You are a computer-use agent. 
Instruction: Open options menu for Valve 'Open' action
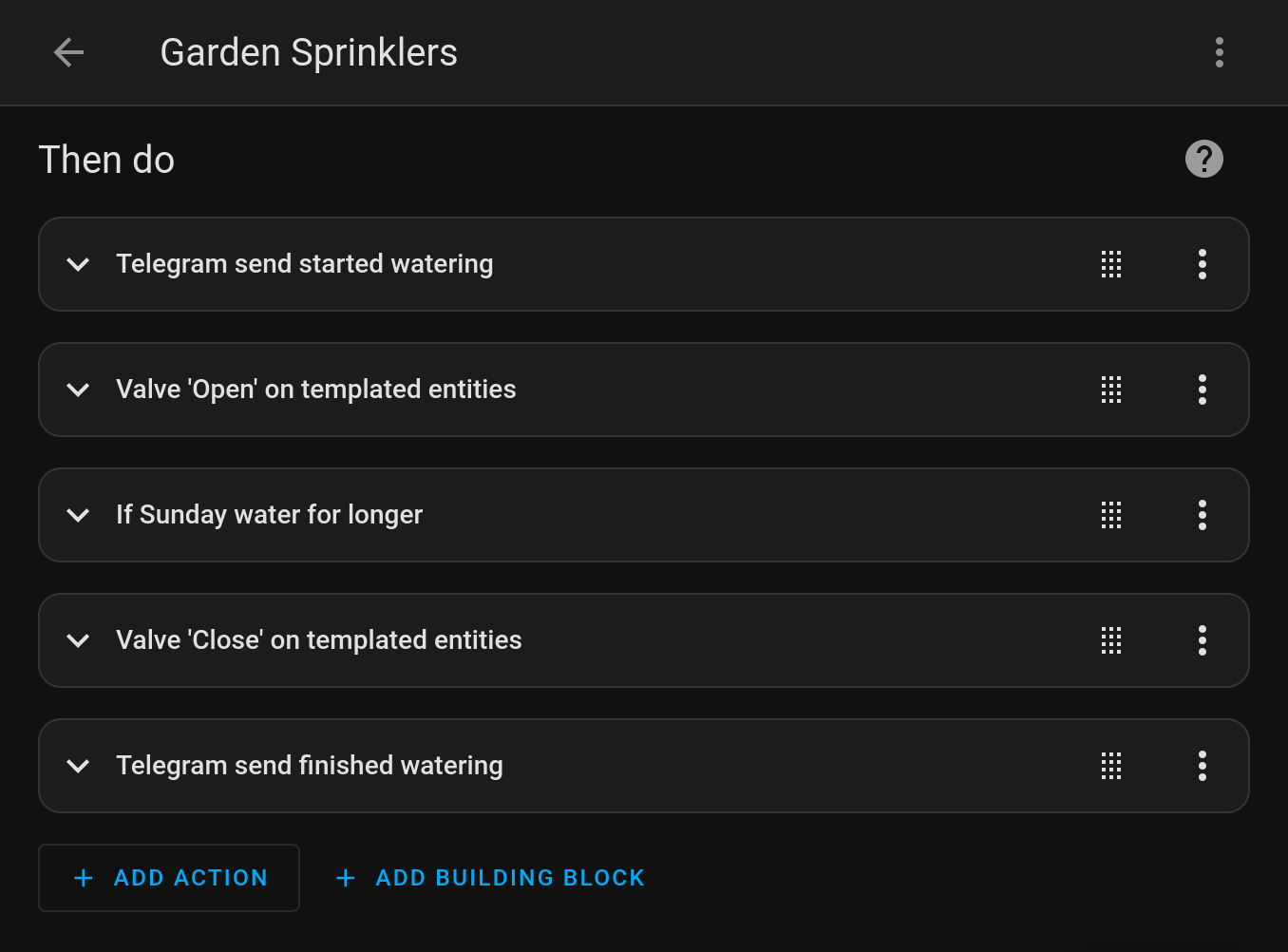pos(1202,390)
